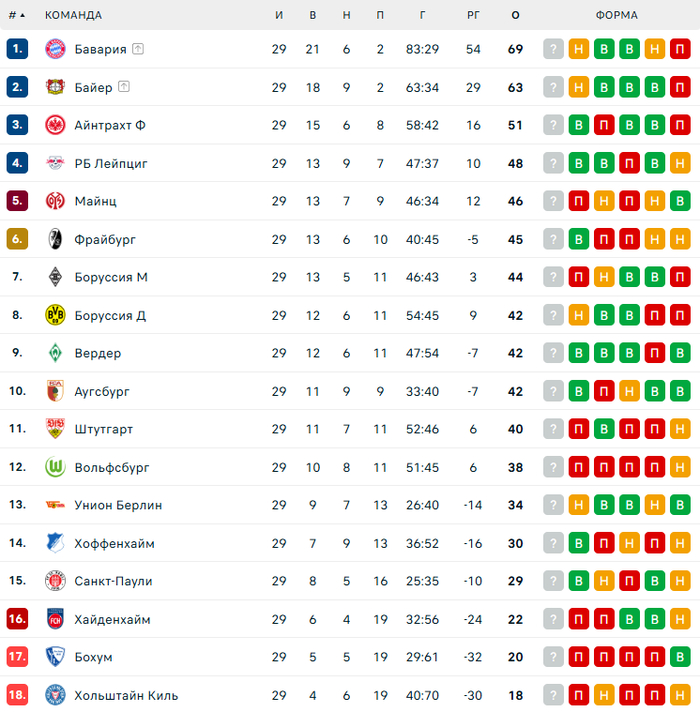Screen dimensions: 700x712
Task: Sort standings by the РГ column header
Action: (473, 15)
